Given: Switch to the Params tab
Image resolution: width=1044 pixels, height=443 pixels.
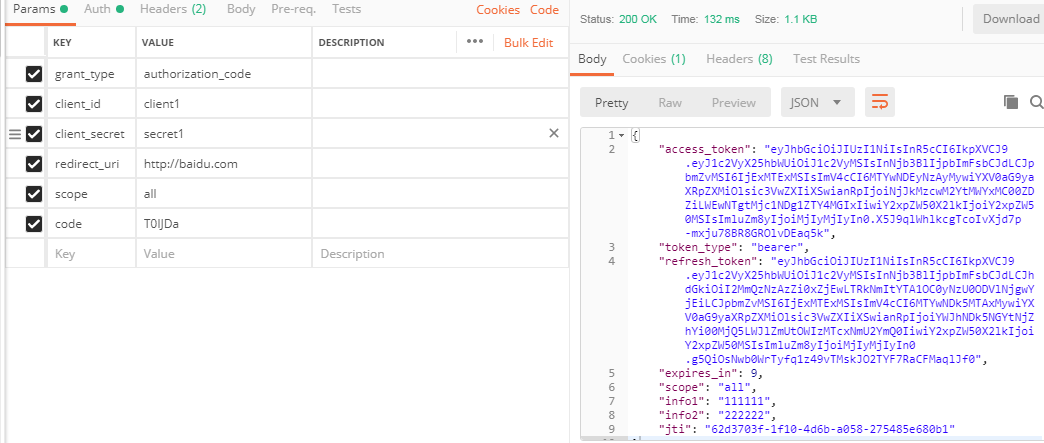Looking at the screenshot, I should coord(40,9).
